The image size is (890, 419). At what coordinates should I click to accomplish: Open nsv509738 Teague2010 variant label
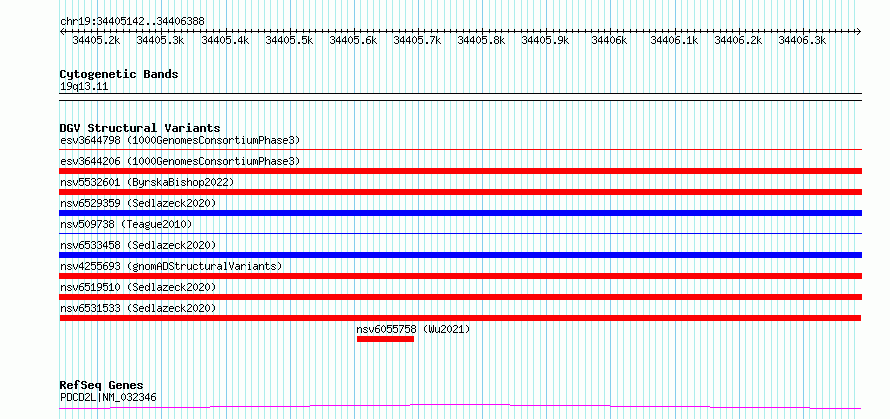coord(126,224)
